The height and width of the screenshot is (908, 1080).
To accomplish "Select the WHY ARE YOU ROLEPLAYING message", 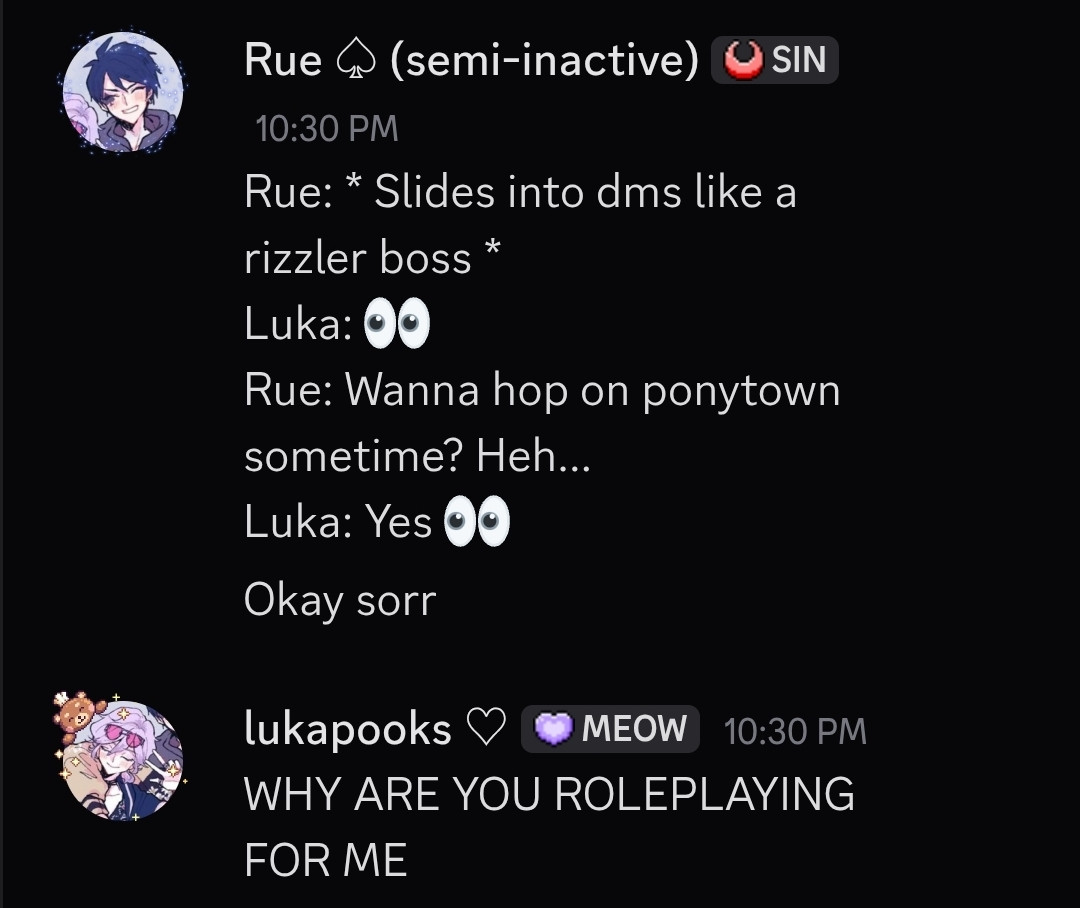I will click(549, 827).
